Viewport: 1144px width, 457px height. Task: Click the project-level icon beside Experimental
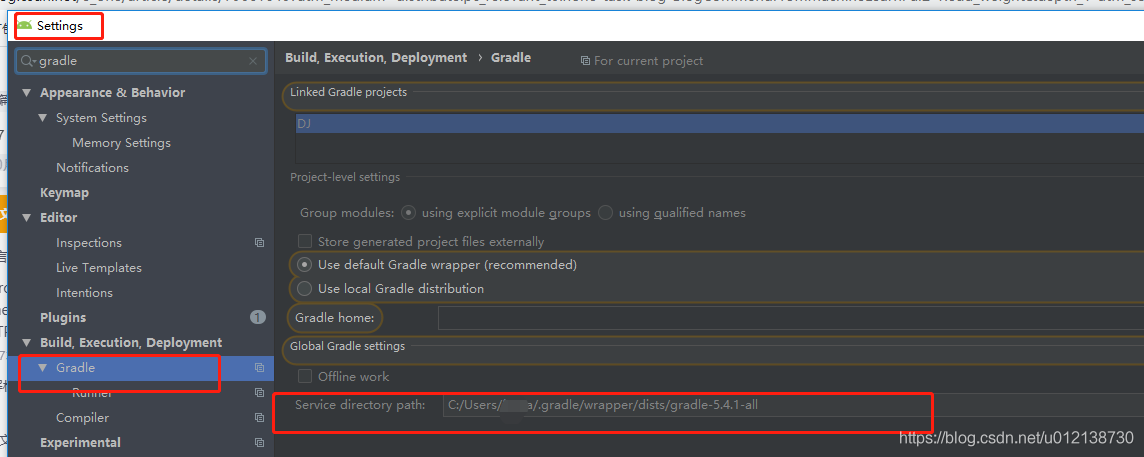(259, 442)
